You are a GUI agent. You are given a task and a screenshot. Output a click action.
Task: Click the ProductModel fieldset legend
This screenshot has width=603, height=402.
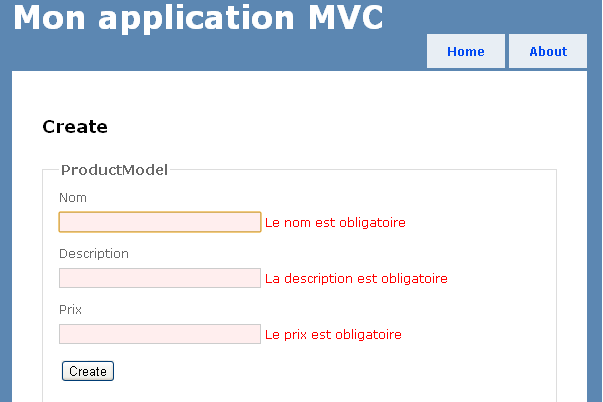(114, 169)
